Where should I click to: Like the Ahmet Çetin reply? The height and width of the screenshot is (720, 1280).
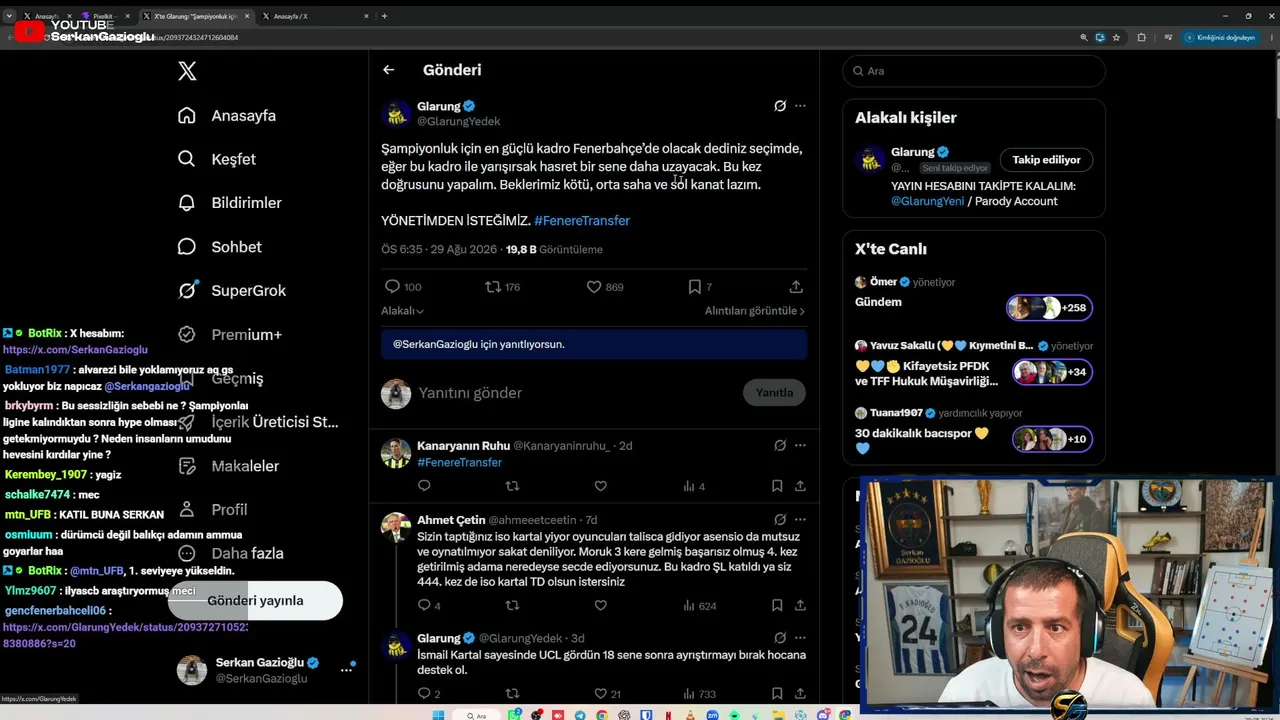[x=600, y=605]
